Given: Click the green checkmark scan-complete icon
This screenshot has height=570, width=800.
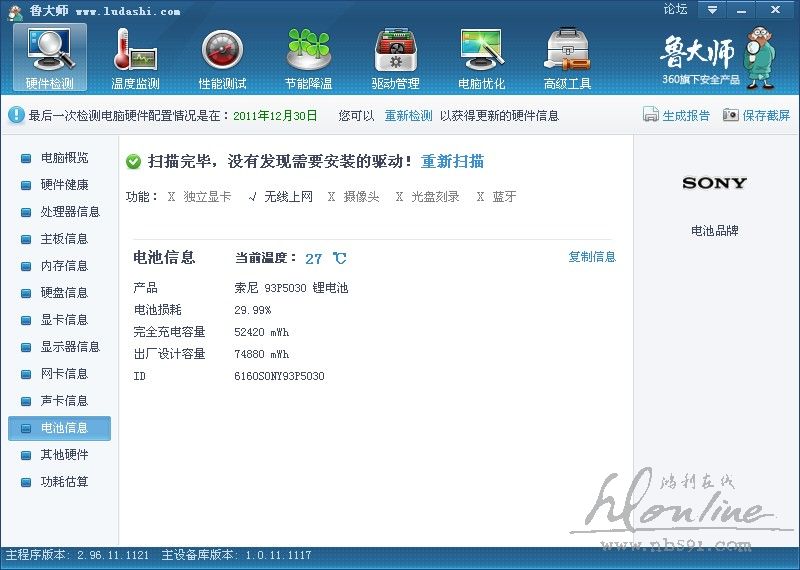Looking at the screenshot, I should click(133, 162).
